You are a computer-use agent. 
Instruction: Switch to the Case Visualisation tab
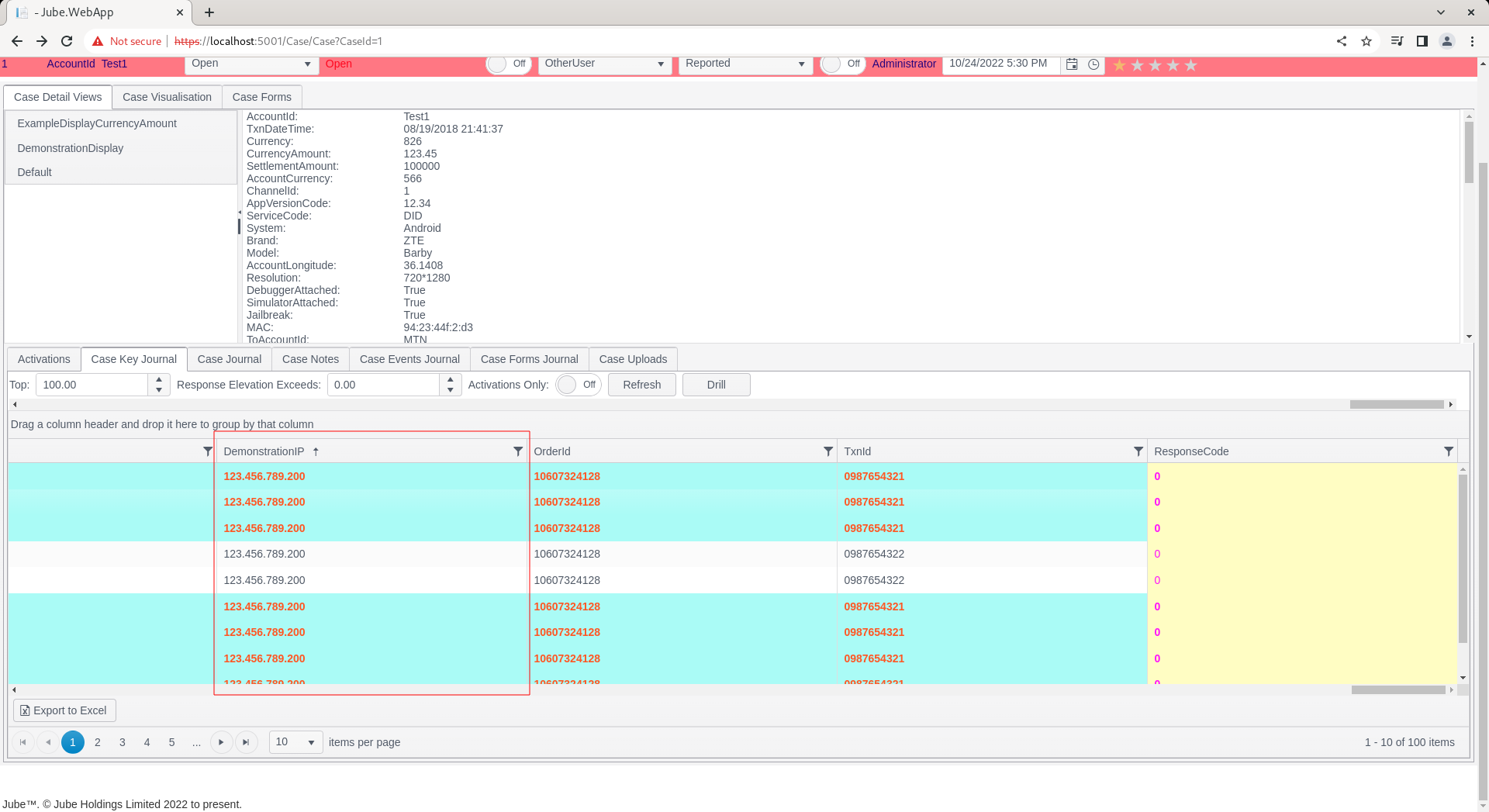click(167, 97)
